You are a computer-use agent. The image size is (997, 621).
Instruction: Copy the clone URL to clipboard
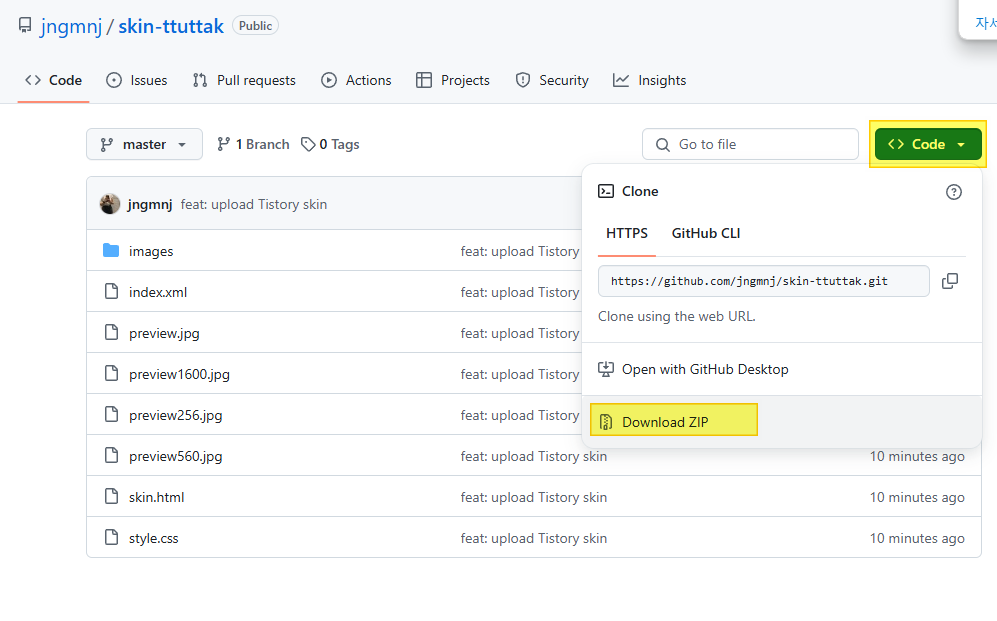tap(950, 281)
